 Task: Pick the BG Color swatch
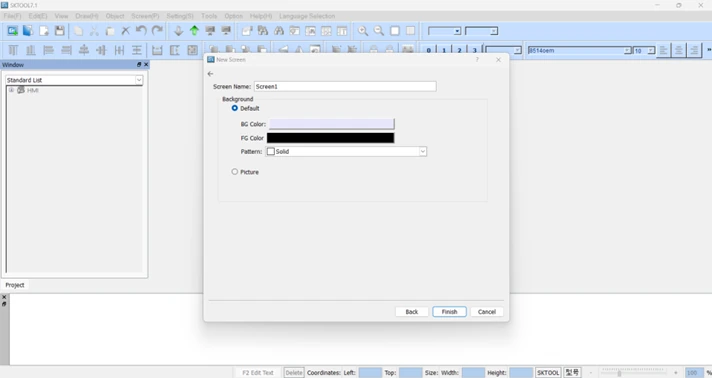[x=331, y=124]
